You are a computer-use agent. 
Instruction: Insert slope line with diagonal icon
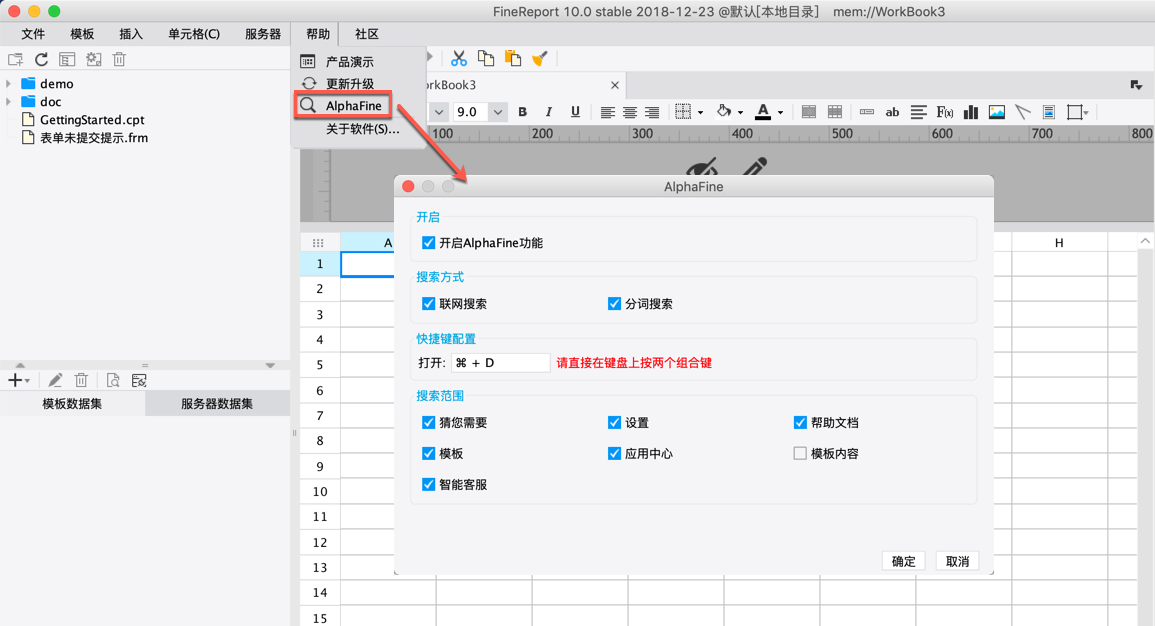(1022, 112)
